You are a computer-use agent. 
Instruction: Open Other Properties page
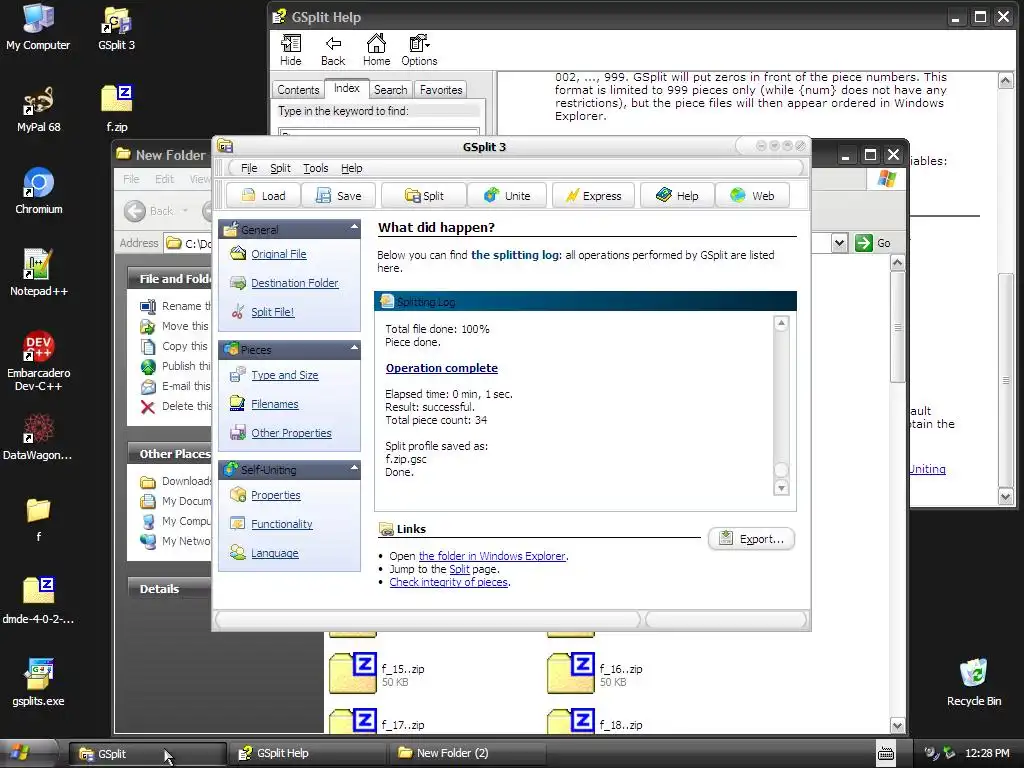pos(291,433)
